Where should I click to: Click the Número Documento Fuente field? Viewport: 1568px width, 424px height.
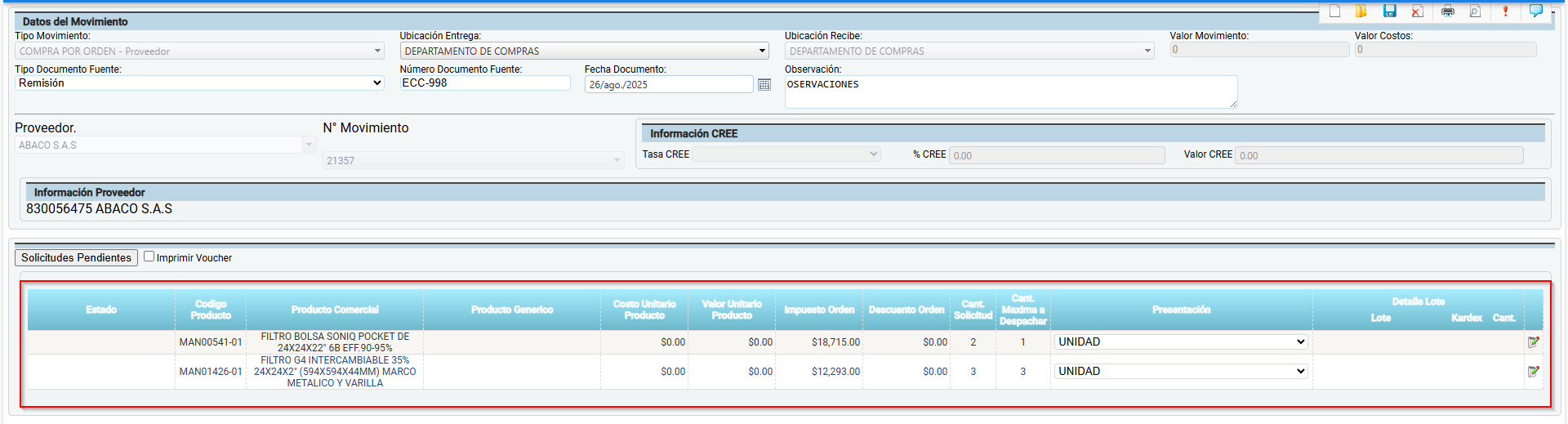[484, 83]
